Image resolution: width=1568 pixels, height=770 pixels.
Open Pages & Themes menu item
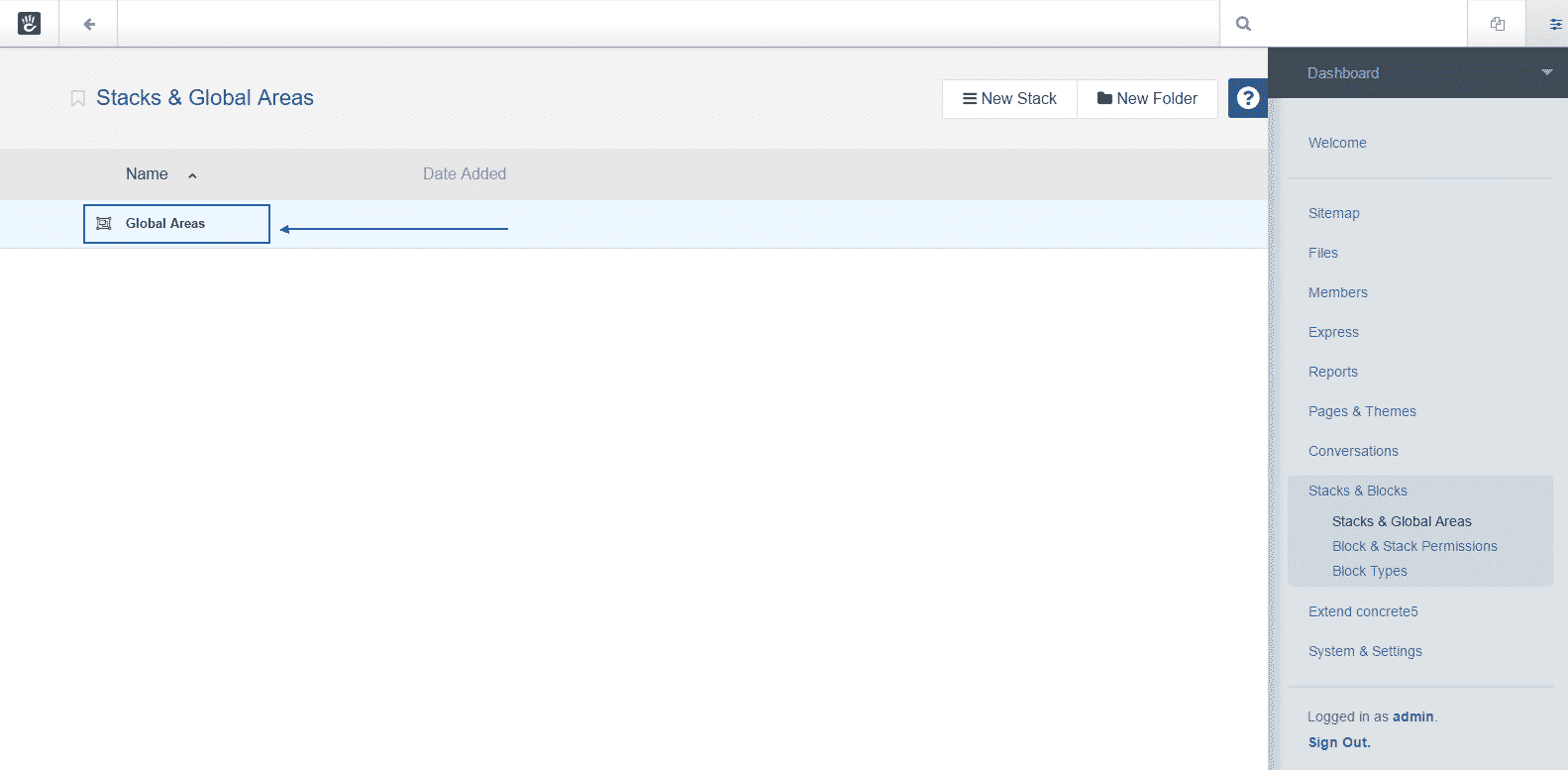[x=1362, y=411]
